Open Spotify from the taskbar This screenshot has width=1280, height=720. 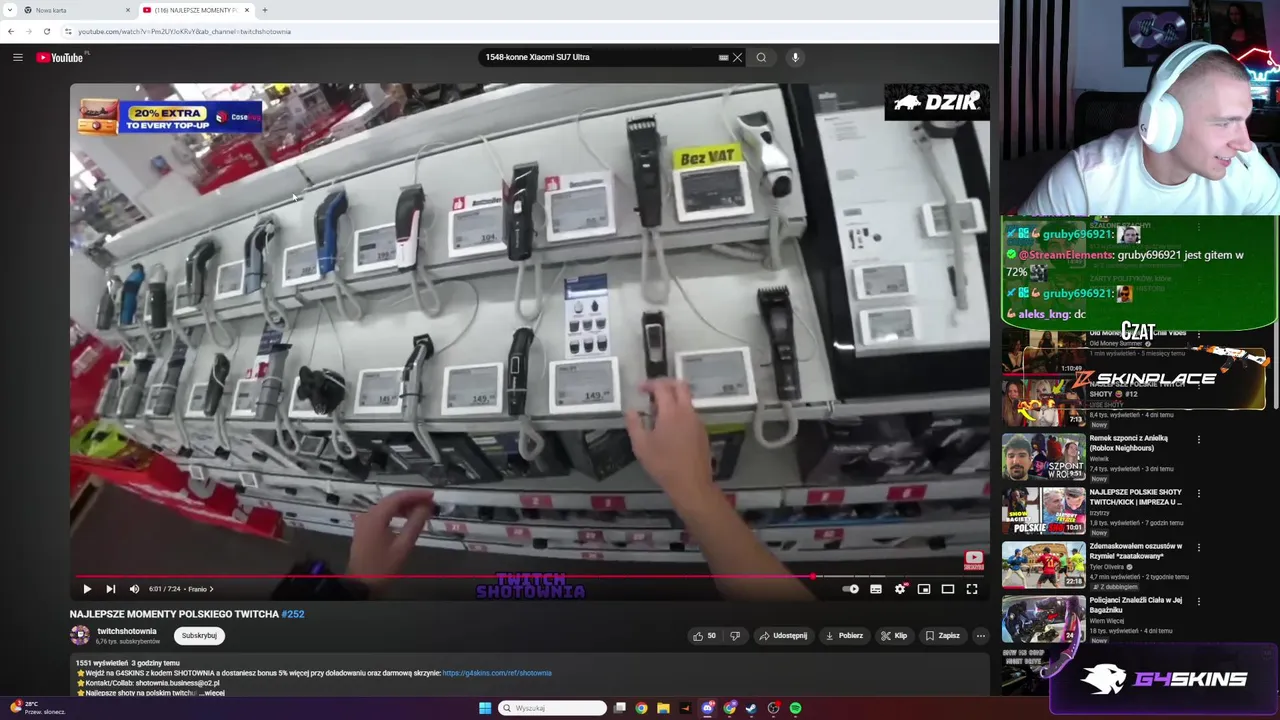pyautogui.click(x=795, y=708)
